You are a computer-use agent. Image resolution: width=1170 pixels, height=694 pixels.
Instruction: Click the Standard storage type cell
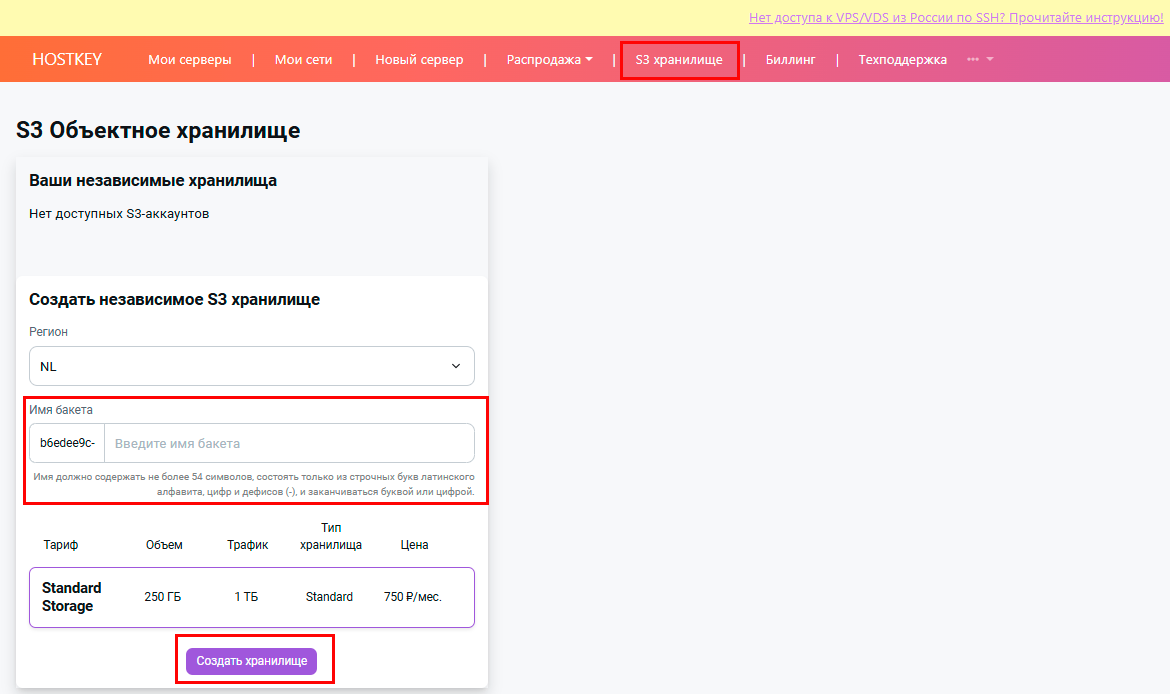(329, 597)
